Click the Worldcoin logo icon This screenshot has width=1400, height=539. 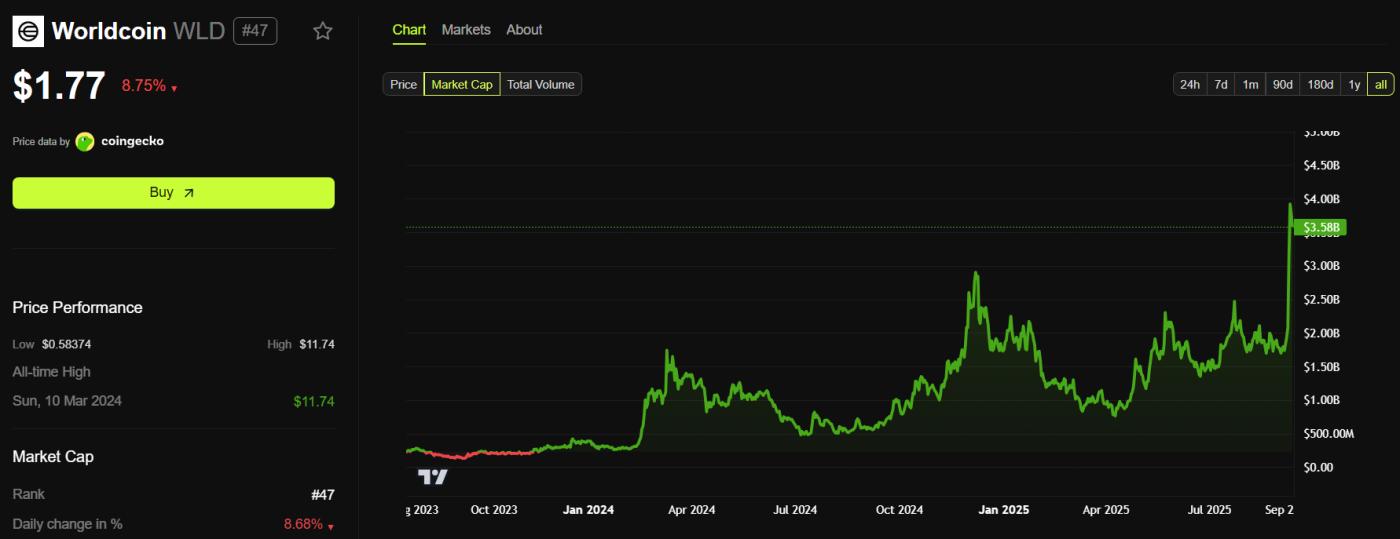point(28,31)
